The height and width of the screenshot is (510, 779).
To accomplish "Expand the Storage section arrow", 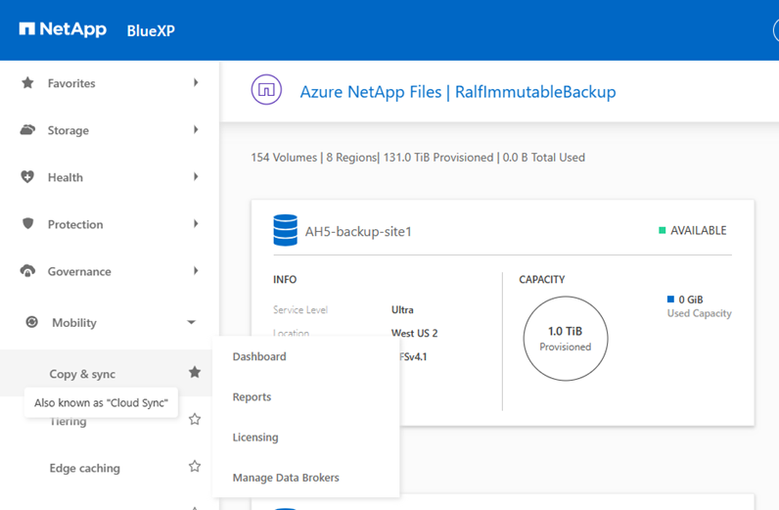I will pos(196,130).
